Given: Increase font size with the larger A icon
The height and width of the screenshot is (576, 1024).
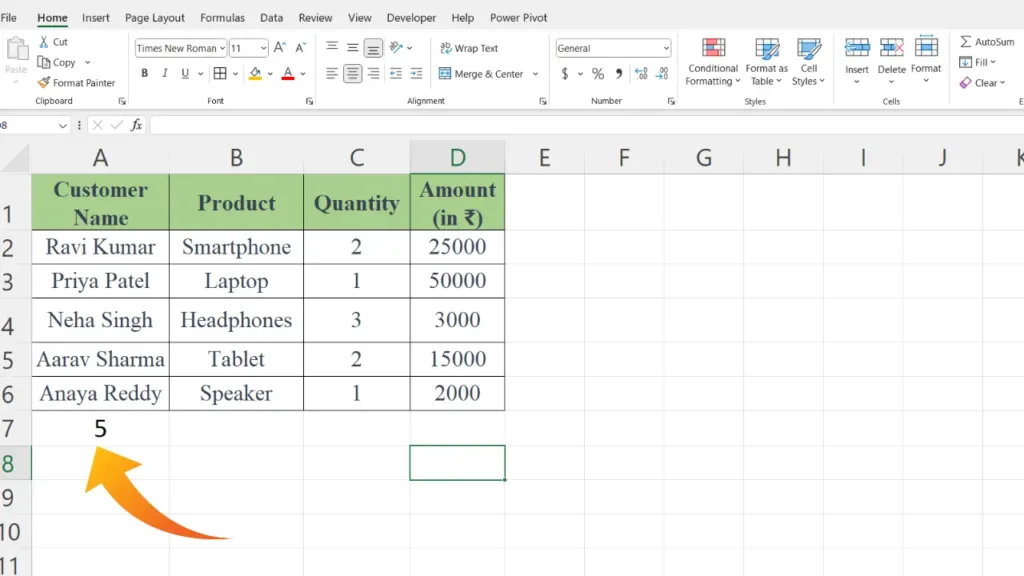Looking at the screenshot, I should coord(280,48).
